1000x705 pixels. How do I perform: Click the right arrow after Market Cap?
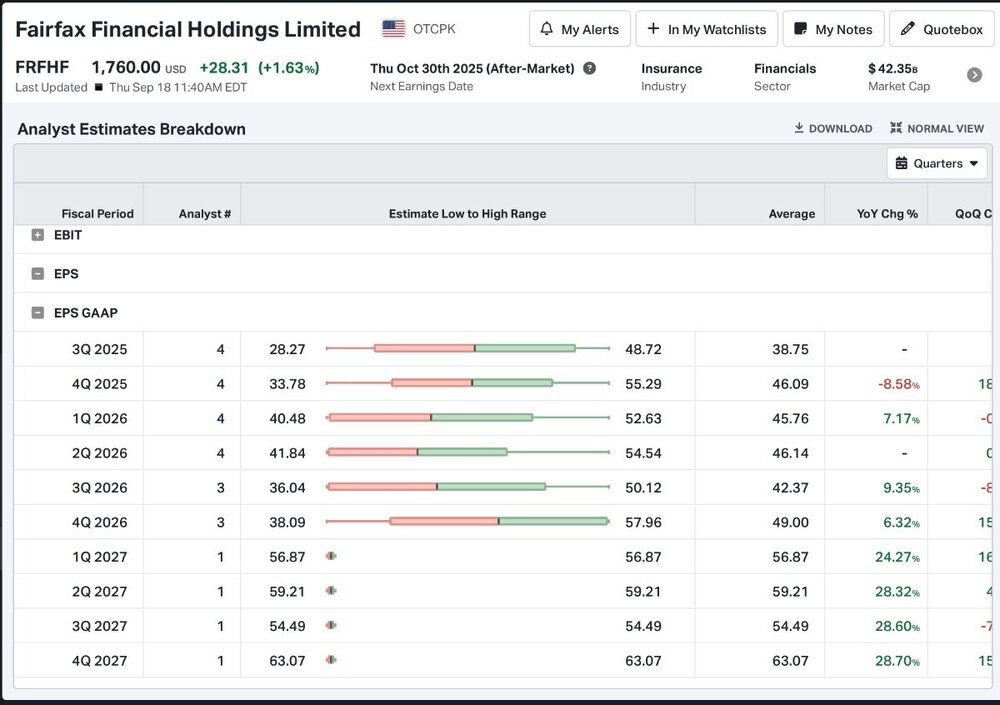974,75
